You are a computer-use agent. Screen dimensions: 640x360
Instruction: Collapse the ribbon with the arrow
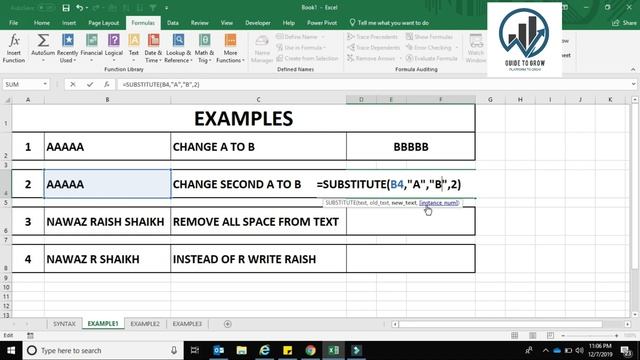(633, 70)
